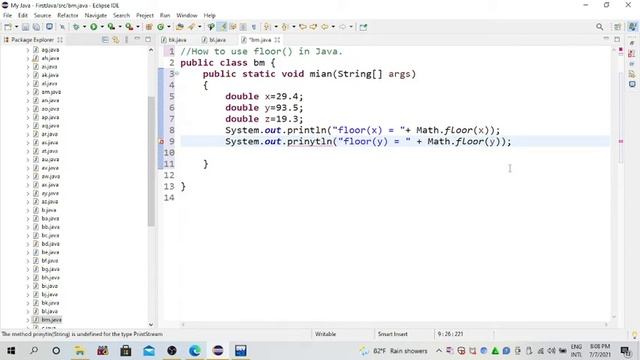Click the Open Perspective icon
640x360 pixels.
click(x=618, y=27)
